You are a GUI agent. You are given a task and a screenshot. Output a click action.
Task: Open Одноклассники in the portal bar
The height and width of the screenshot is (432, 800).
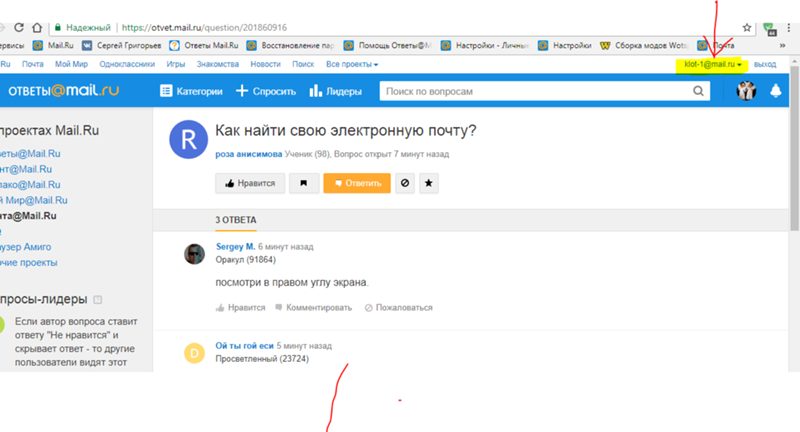coord(127,64)
